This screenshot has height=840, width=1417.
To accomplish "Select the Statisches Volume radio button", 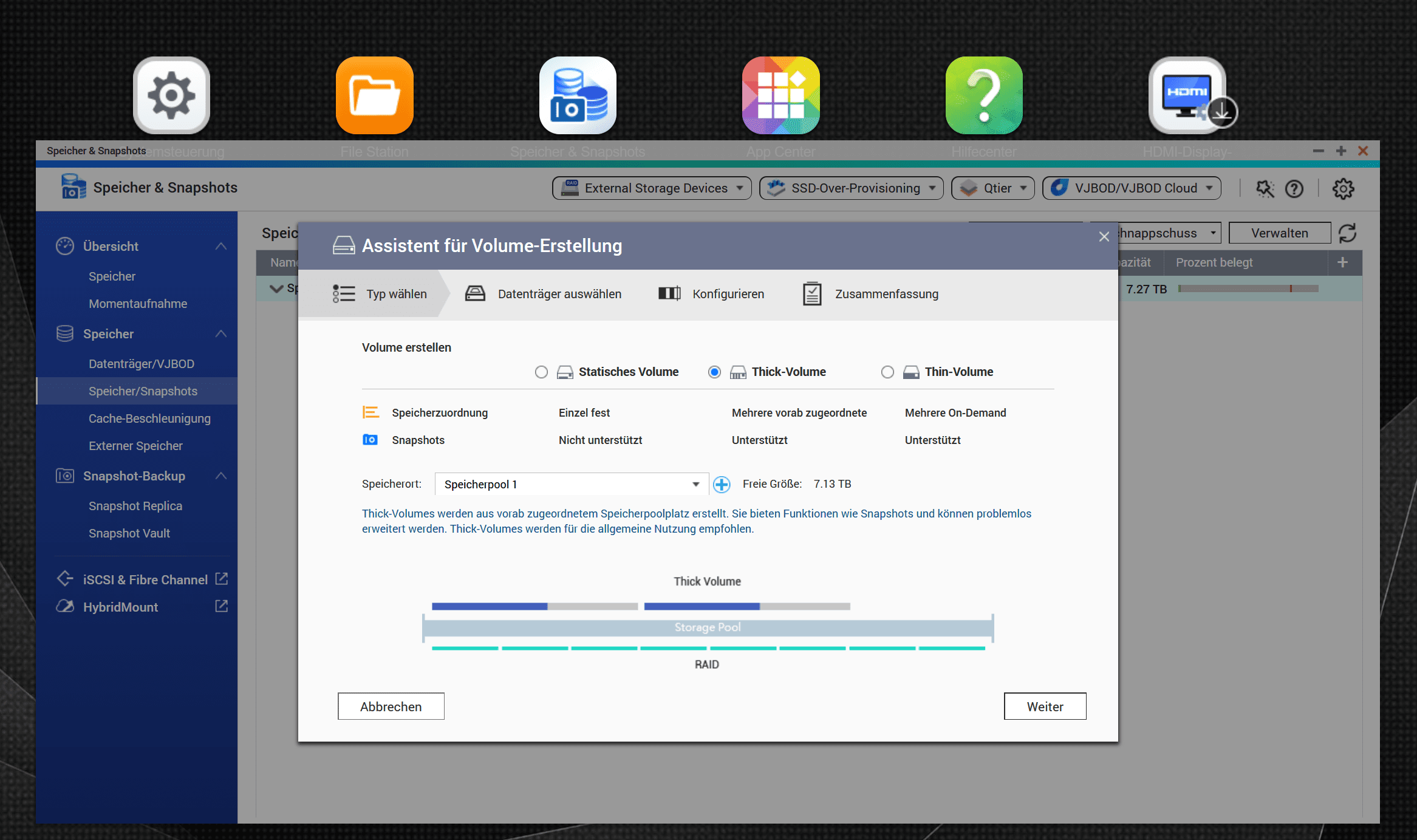I will (542, 372).
